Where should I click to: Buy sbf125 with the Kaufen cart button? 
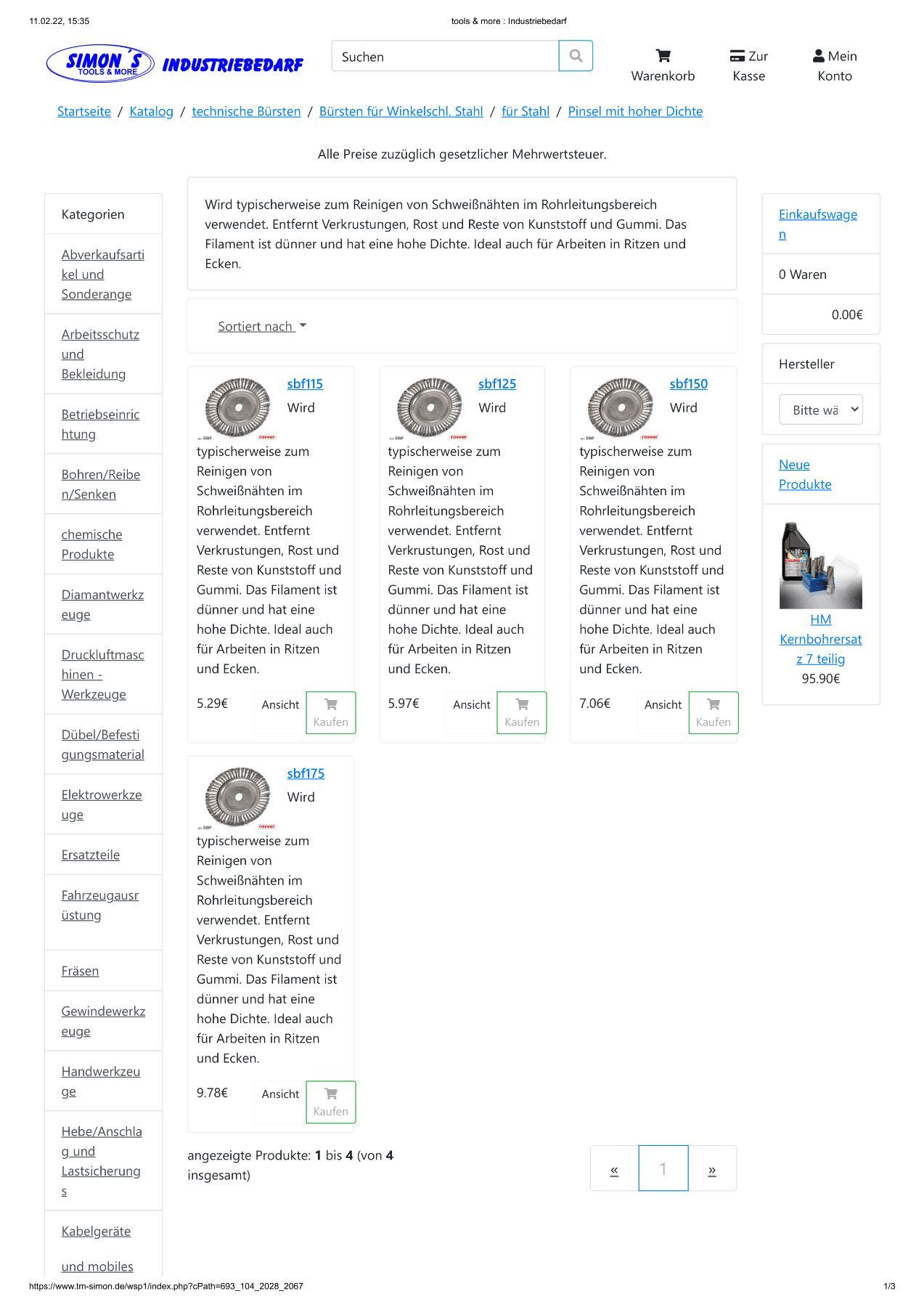pyautogui.click(x=522, y=712)
